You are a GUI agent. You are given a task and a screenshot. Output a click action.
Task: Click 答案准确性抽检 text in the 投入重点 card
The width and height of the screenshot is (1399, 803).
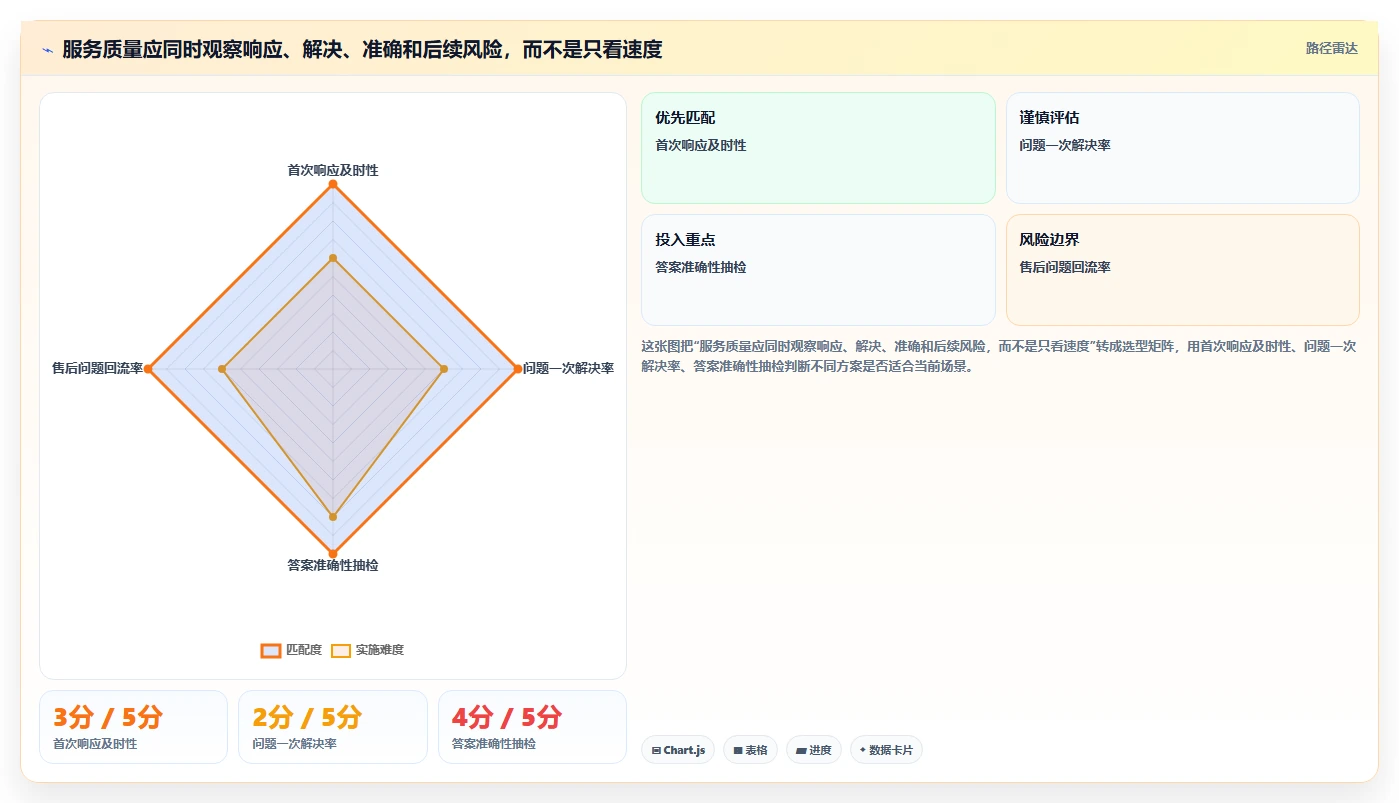700,267
